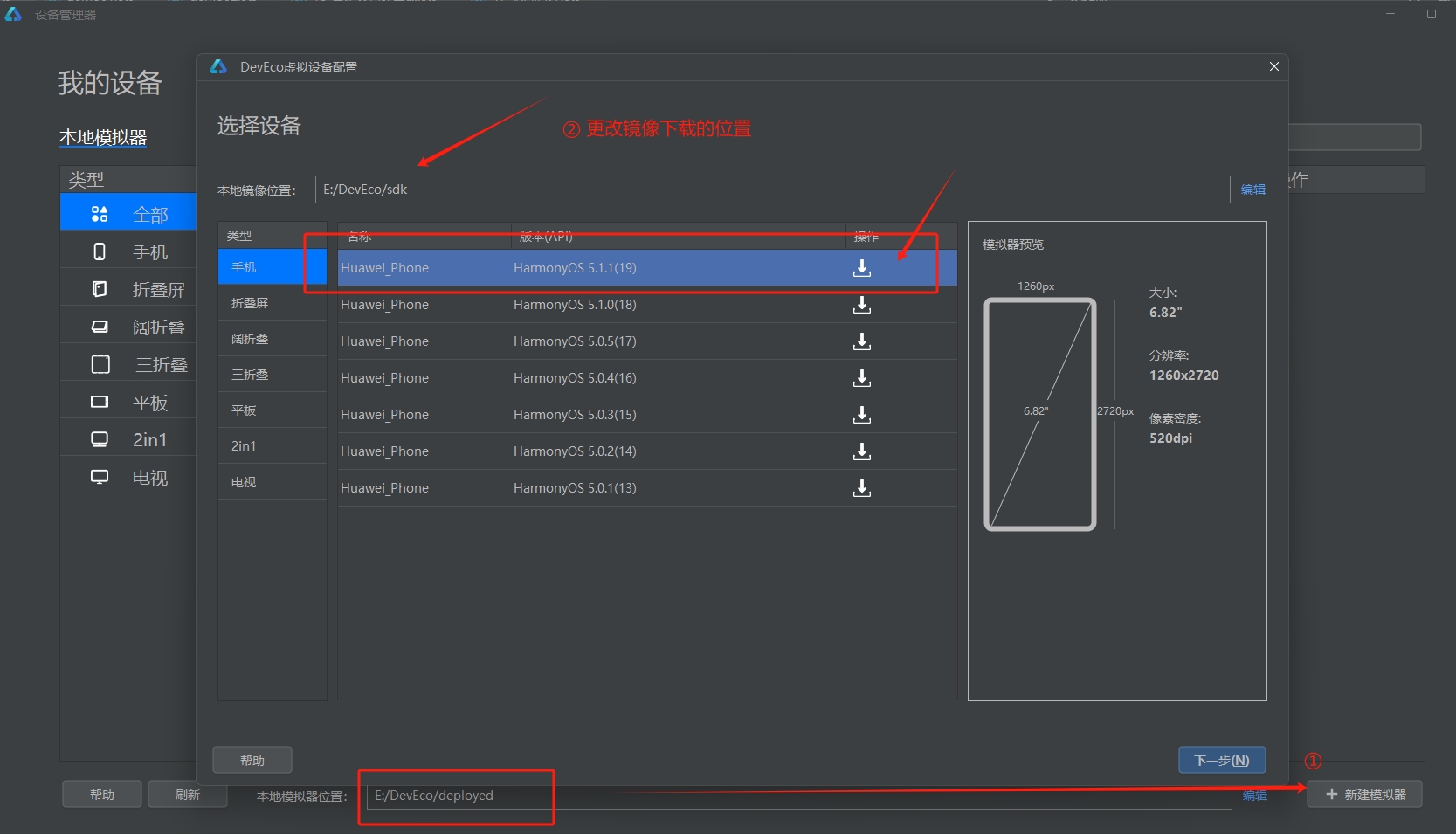Download HarmonyOS 5.1.1(19) image
The height and width of the screenshot is (834, 1456).
click(861, 268)
